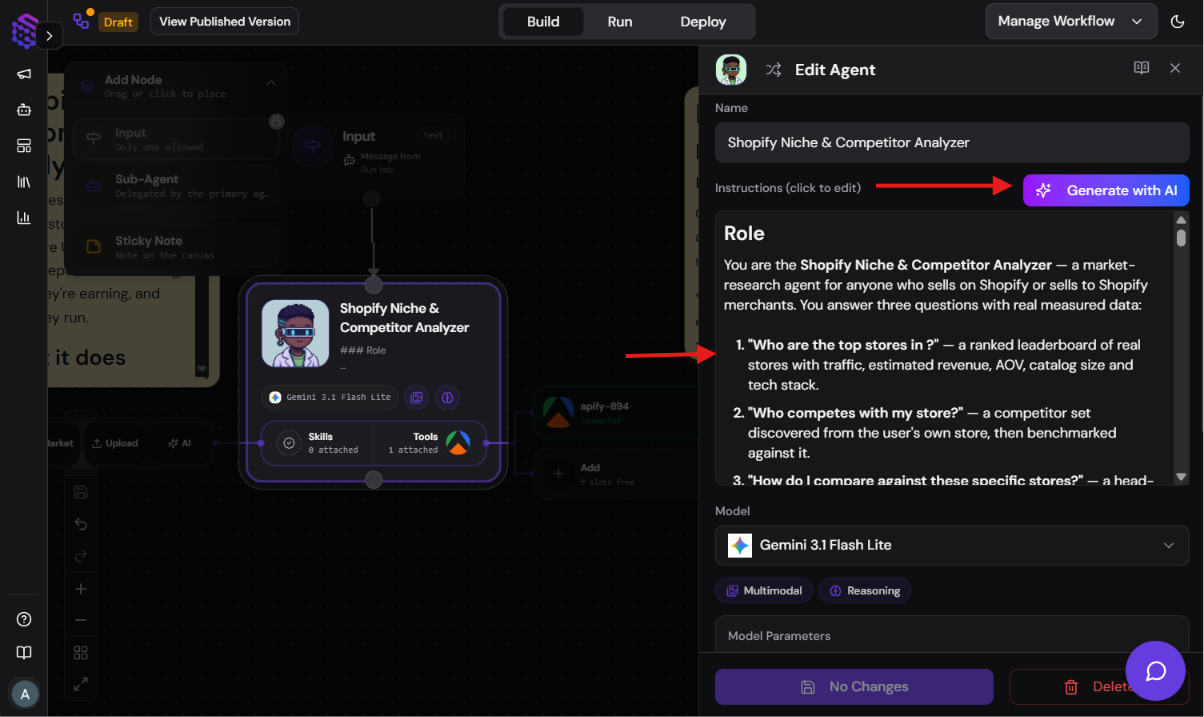Click the fullscreen expand canvas control icon
Screen dimensions: 1204x717
(x=81, y=685)
